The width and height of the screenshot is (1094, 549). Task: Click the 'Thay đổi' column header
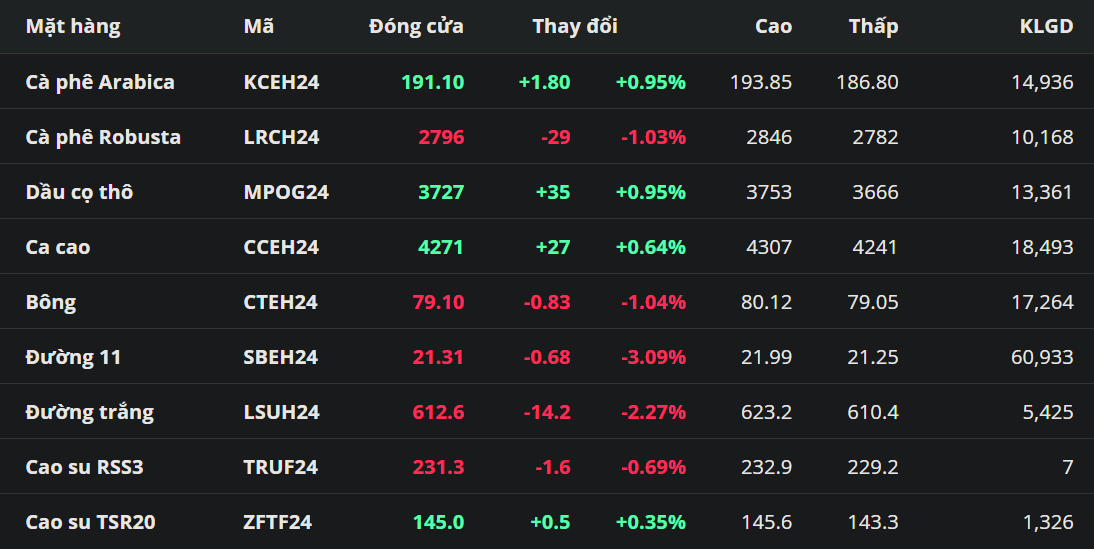pyautogui.click(x=575, y=27)
